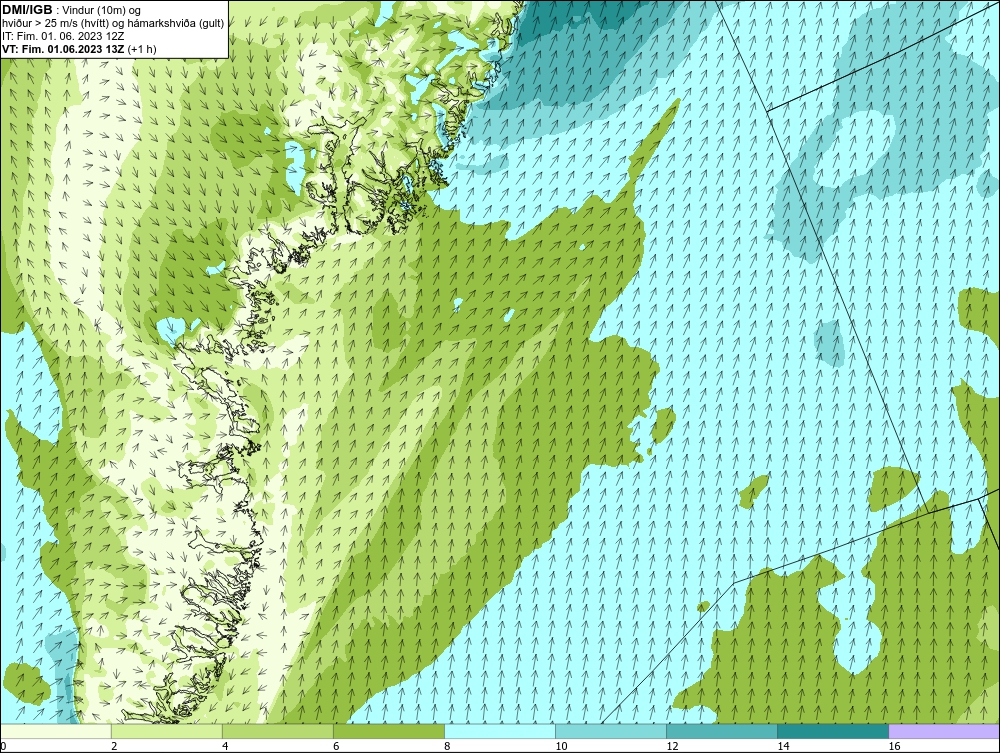Click the pale cyan 8-10 m/s legend swatch
Screen dimensions: 1000x753
(500, 731)
